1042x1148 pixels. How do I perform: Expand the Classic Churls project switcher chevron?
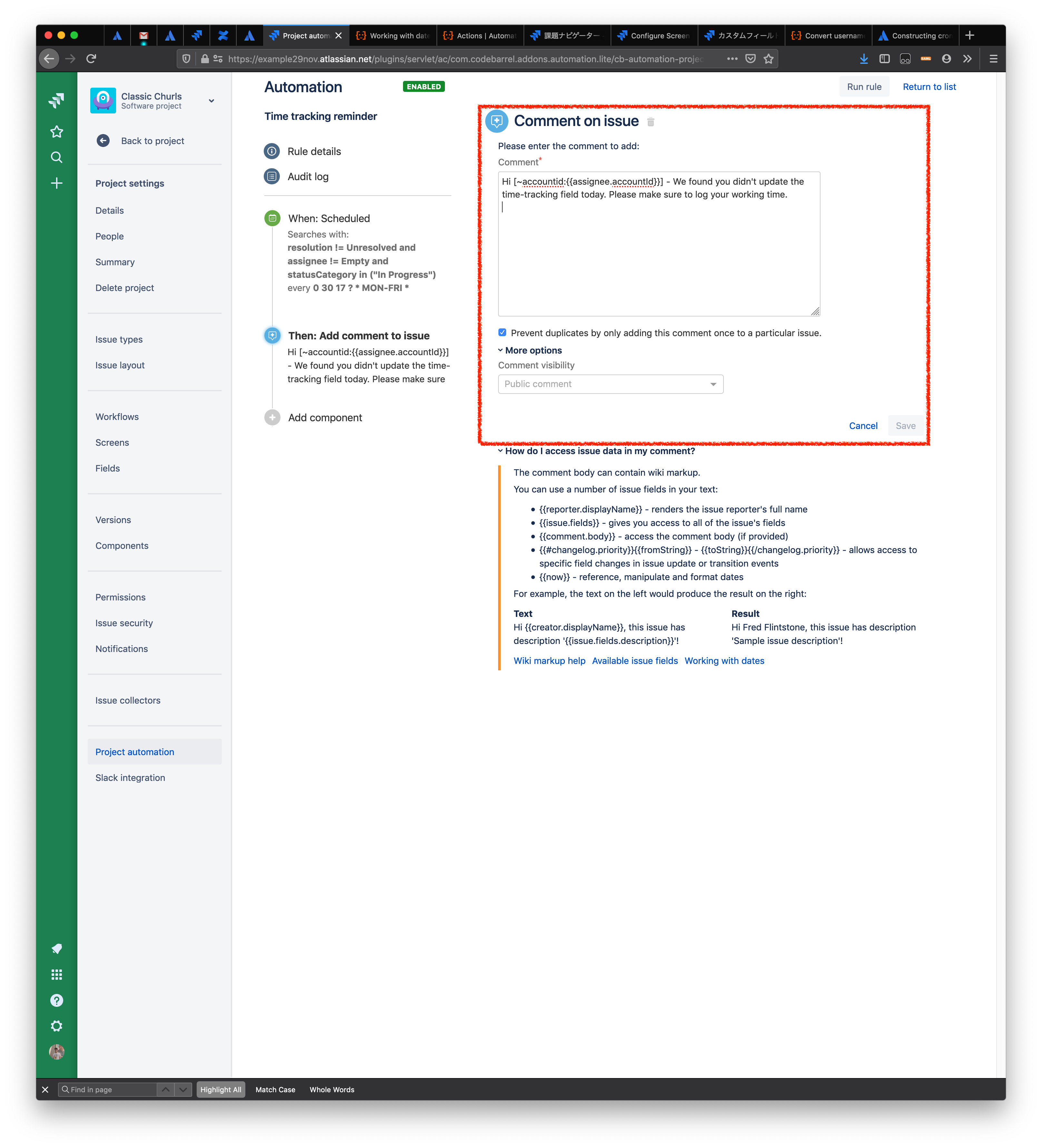(x=211, y=101)
